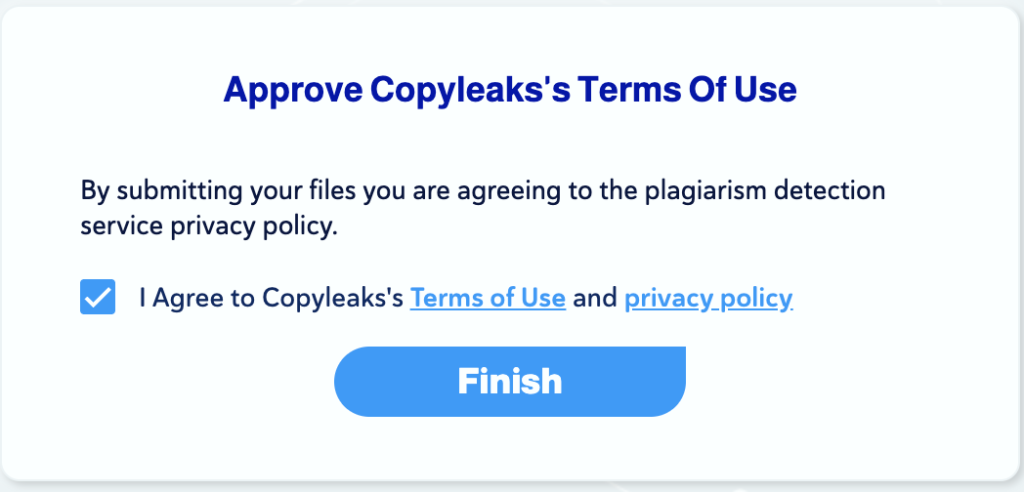Click the word "and" between the links

595,298
